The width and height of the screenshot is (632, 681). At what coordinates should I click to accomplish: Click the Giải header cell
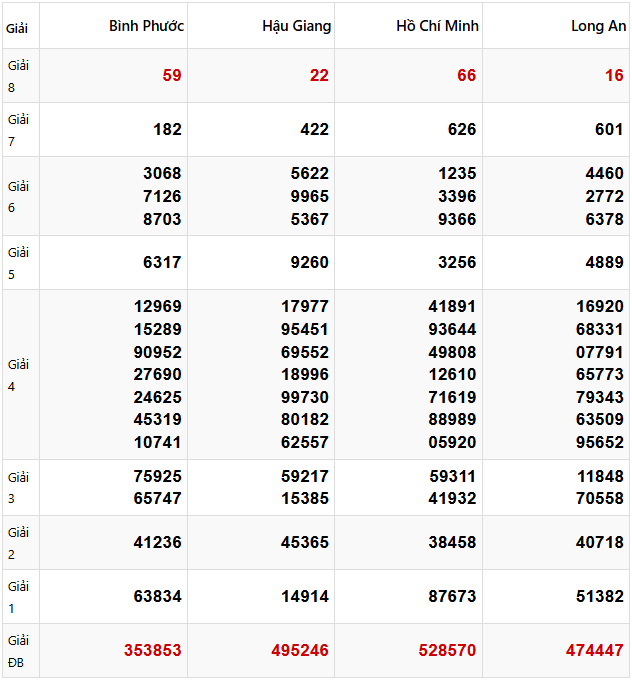pyautogui.click(x=17, y=28)
